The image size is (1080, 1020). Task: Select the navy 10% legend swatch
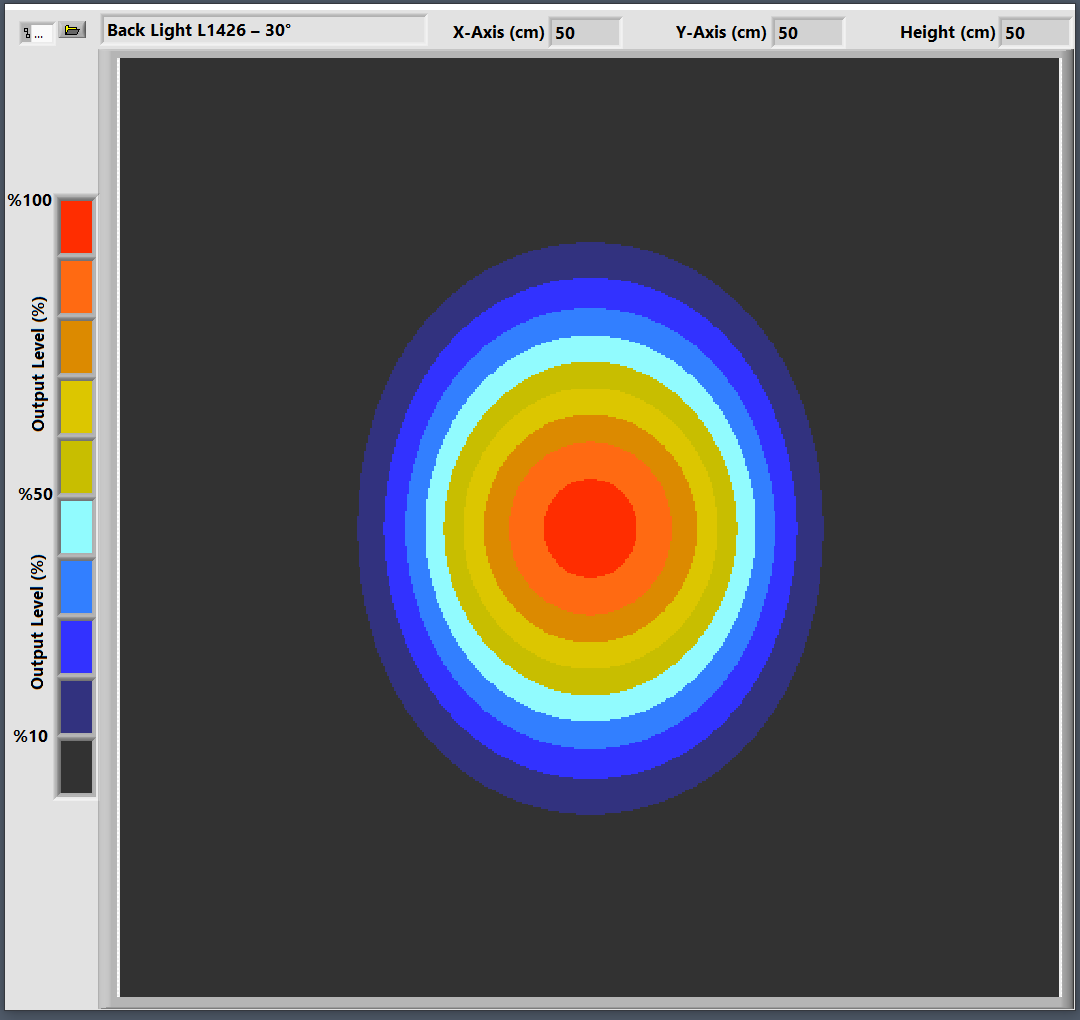coord(76,707)
